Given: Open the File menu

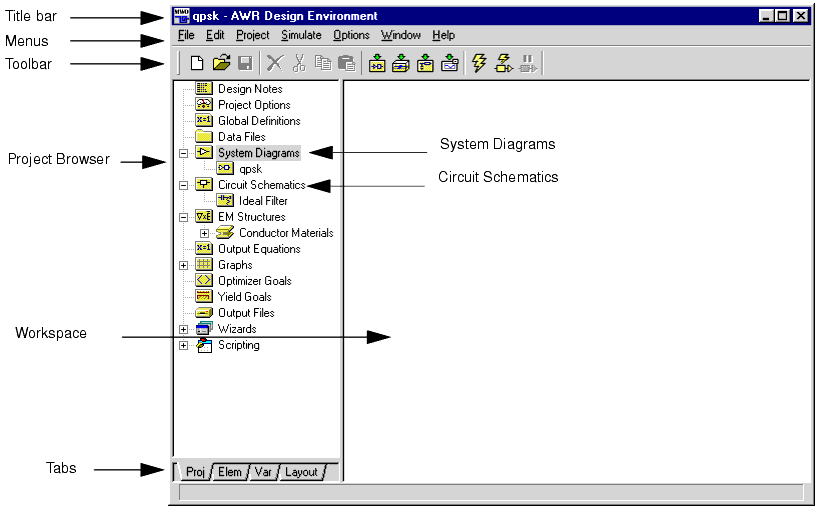Looking at the screenshot, I should [x=186, y=35].
